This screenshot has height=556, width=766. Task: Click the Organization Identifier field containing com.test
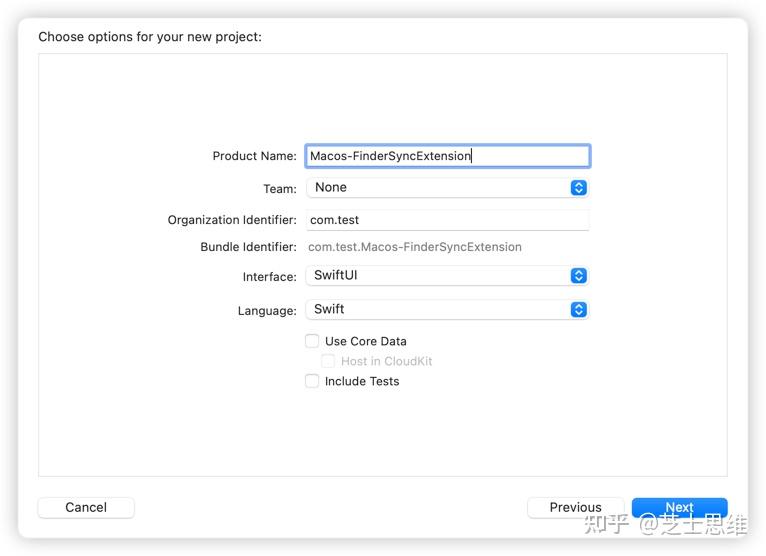coord(447,220)
